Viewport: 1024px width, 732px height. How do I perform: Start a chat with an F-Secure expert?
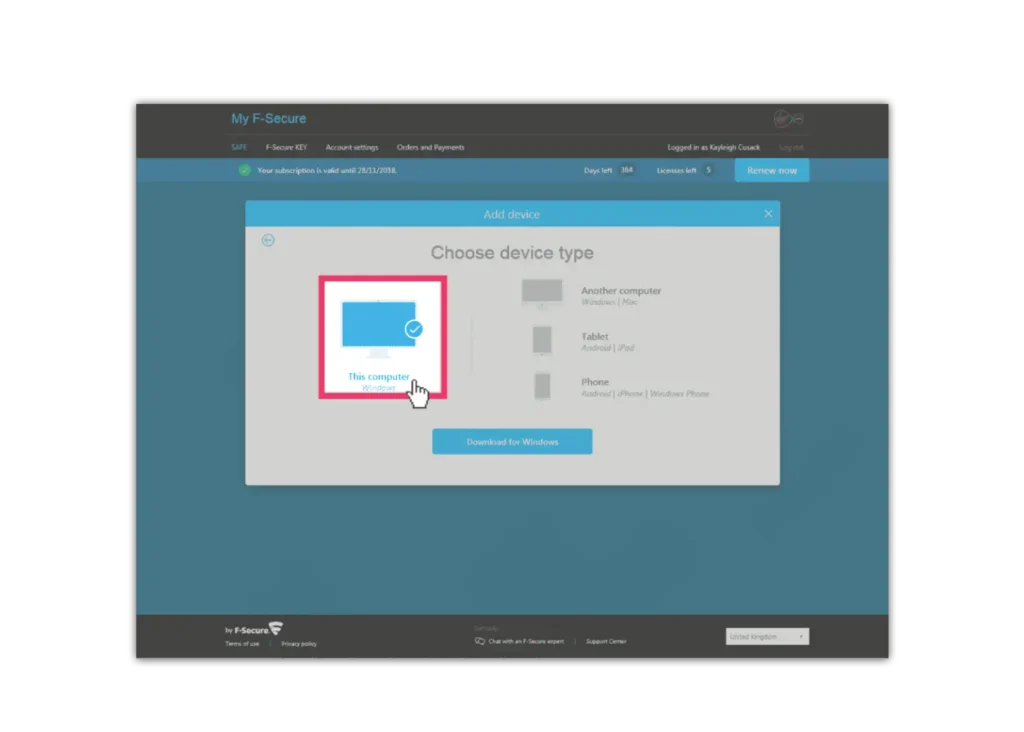(x=519, y=641)
